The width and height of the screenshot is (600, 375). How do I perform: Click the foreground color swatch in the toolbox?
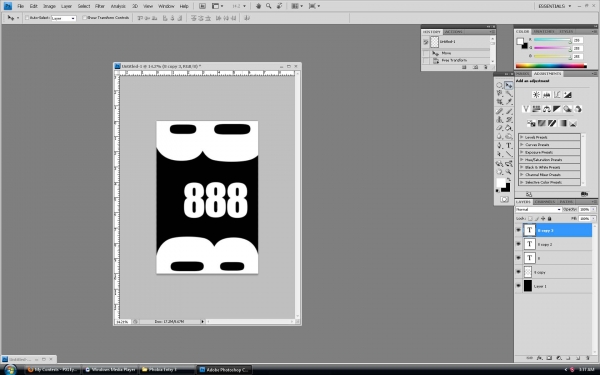(501, 183)
